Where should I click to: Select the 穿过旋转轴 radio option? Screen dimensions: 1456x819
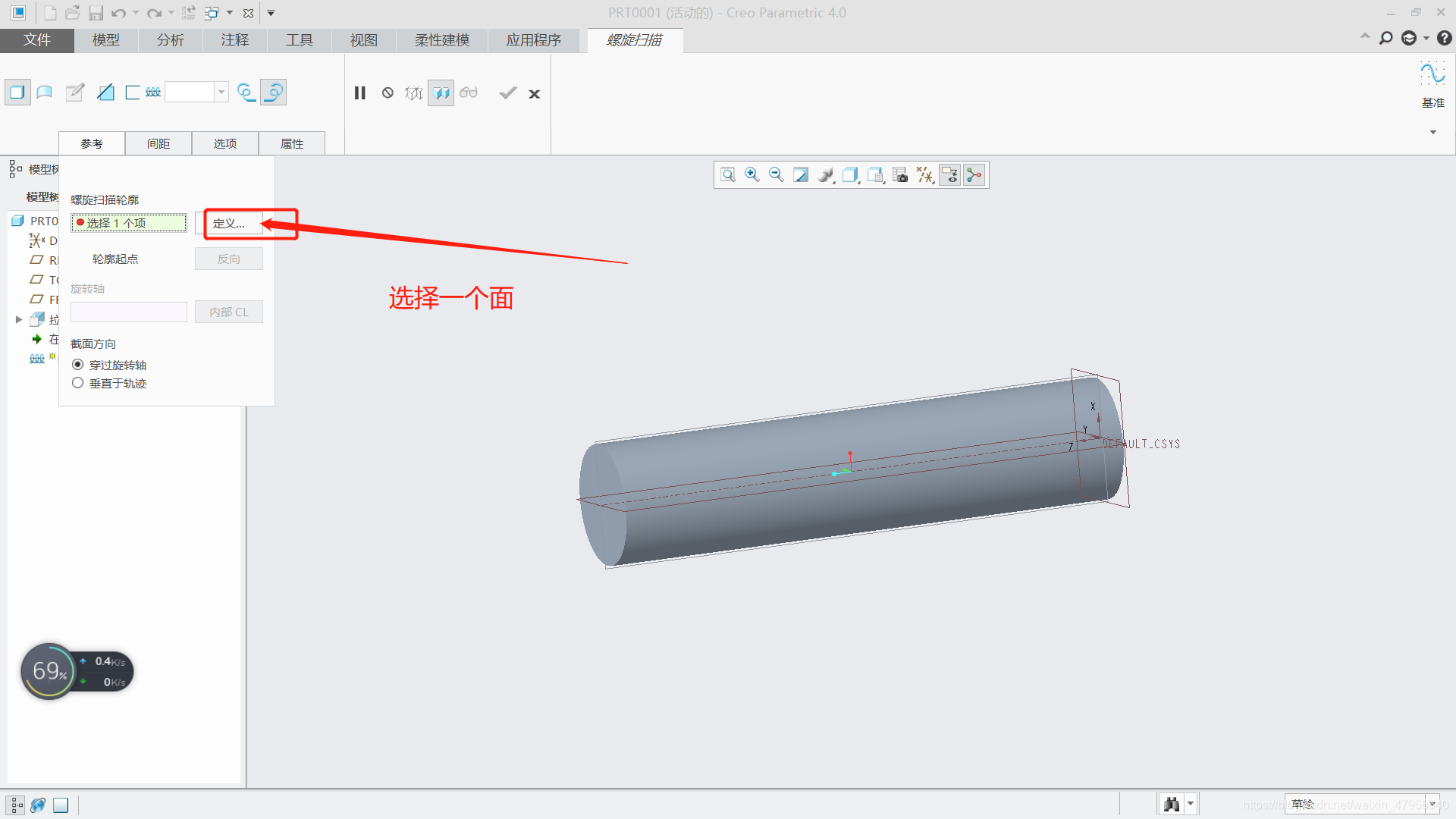click(x=78, y=365)
